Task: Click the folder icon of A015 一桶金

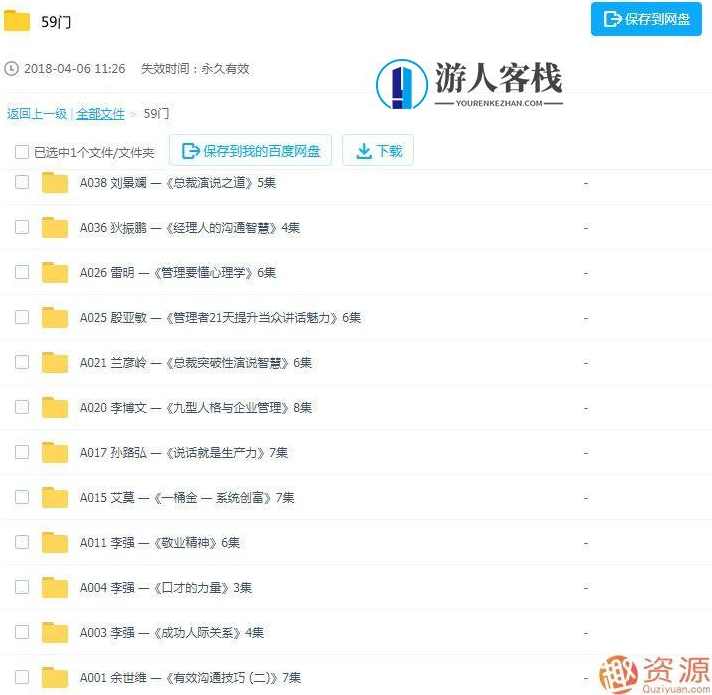Action: click(x=55, y=498)
